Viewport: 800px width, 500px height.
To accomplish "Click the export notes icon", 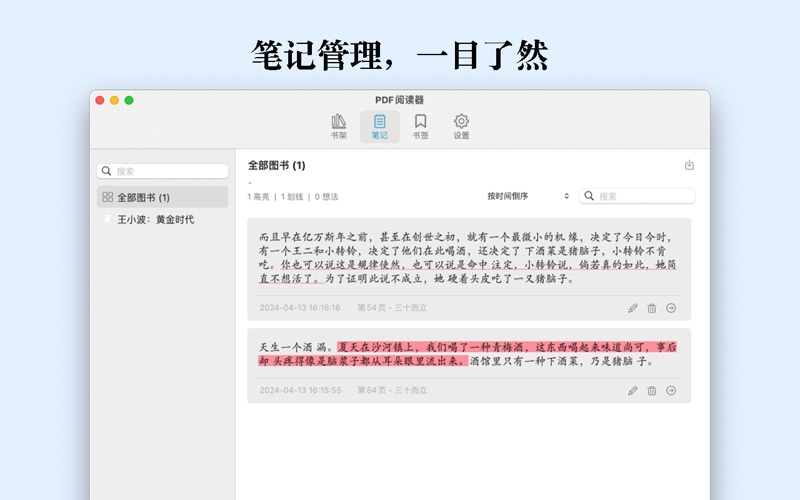I will [689, 165].
